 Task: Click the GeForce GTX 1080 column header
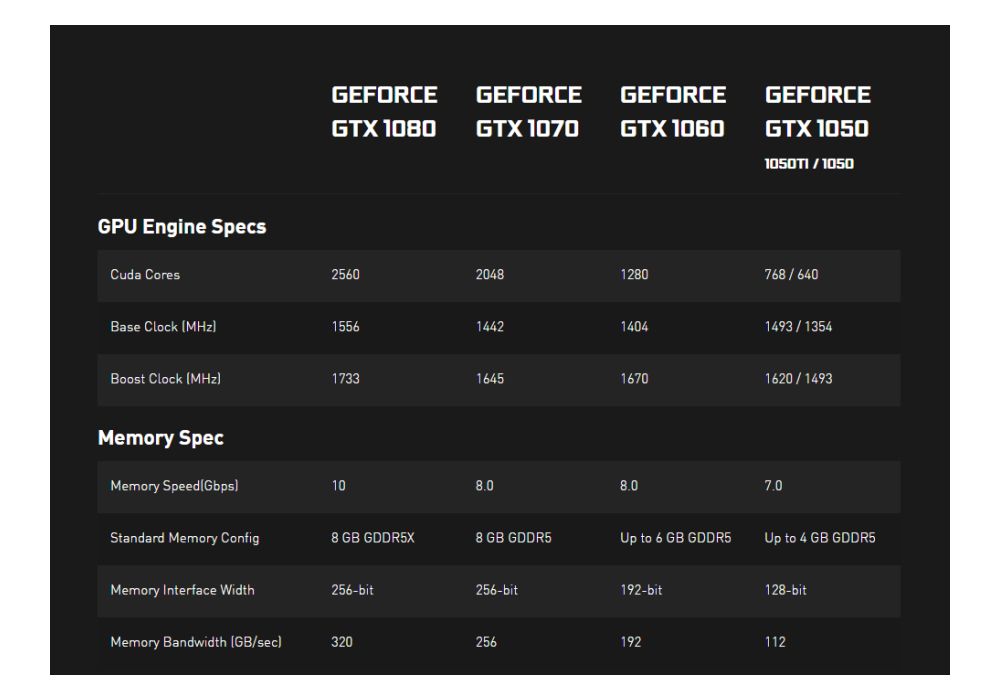pos(385,113)
